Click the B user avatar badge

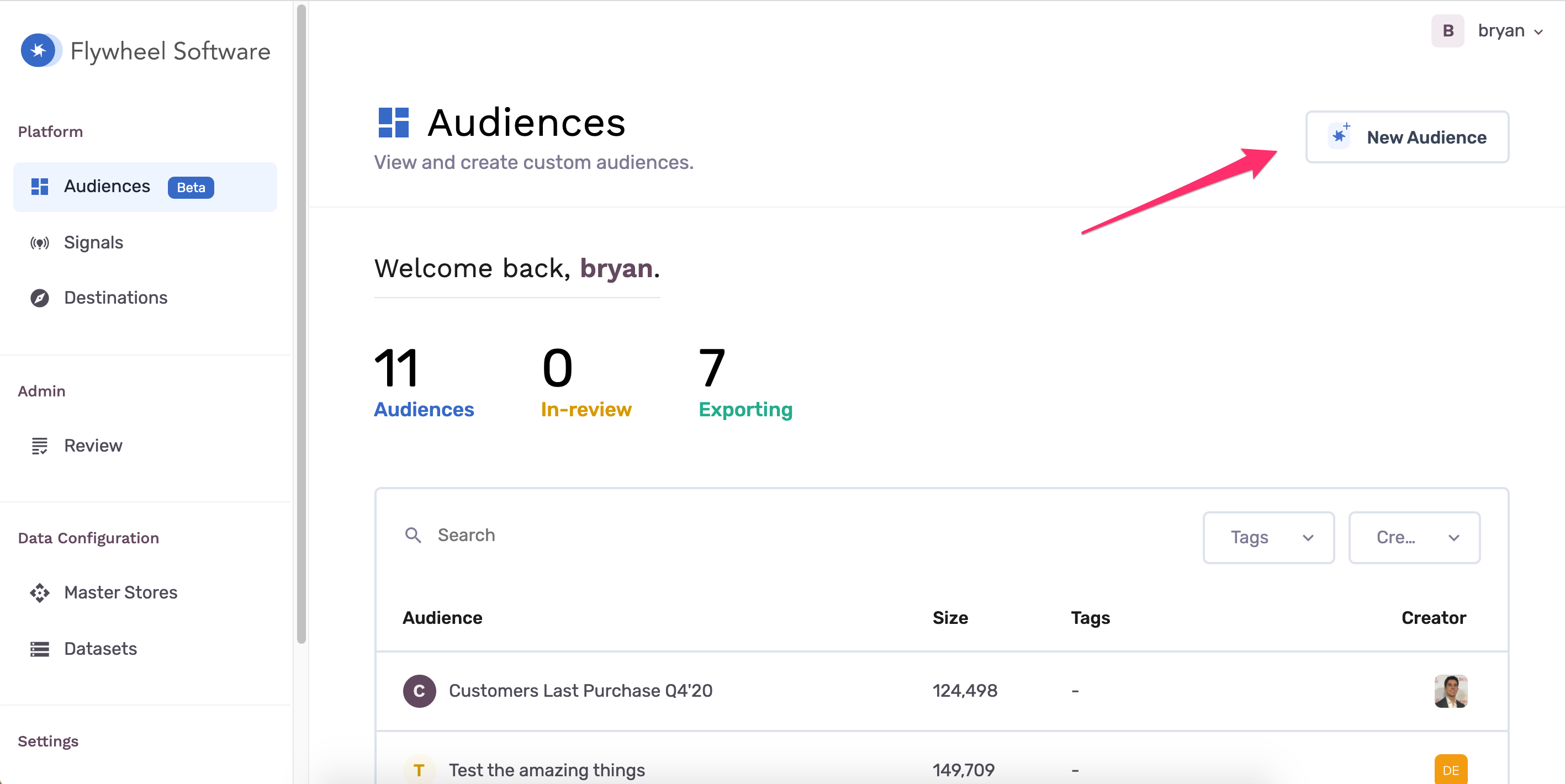click(x=1448, y=30)
